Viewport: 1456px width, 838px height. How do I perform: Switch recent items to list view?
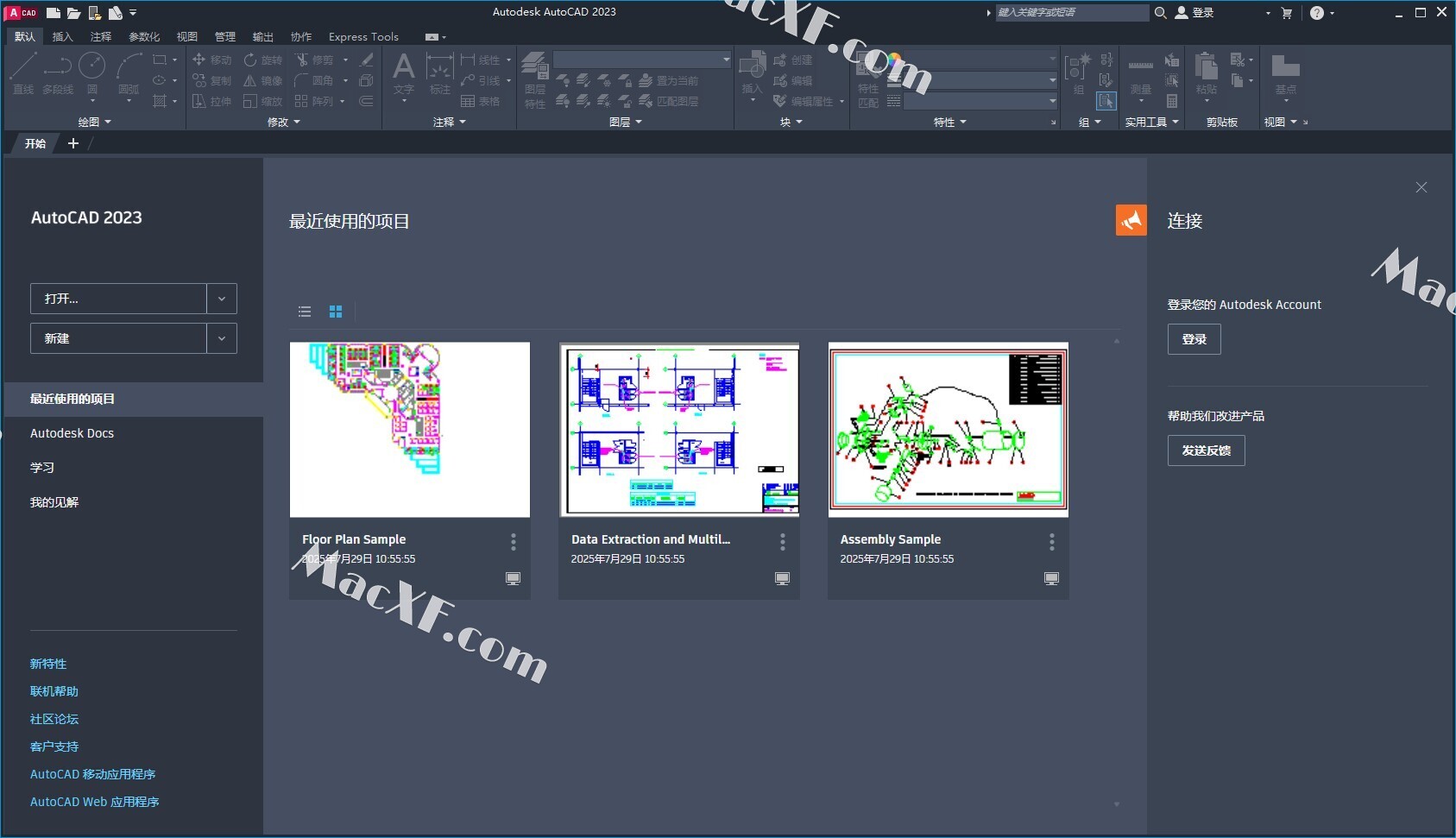(x=305, y=312)
